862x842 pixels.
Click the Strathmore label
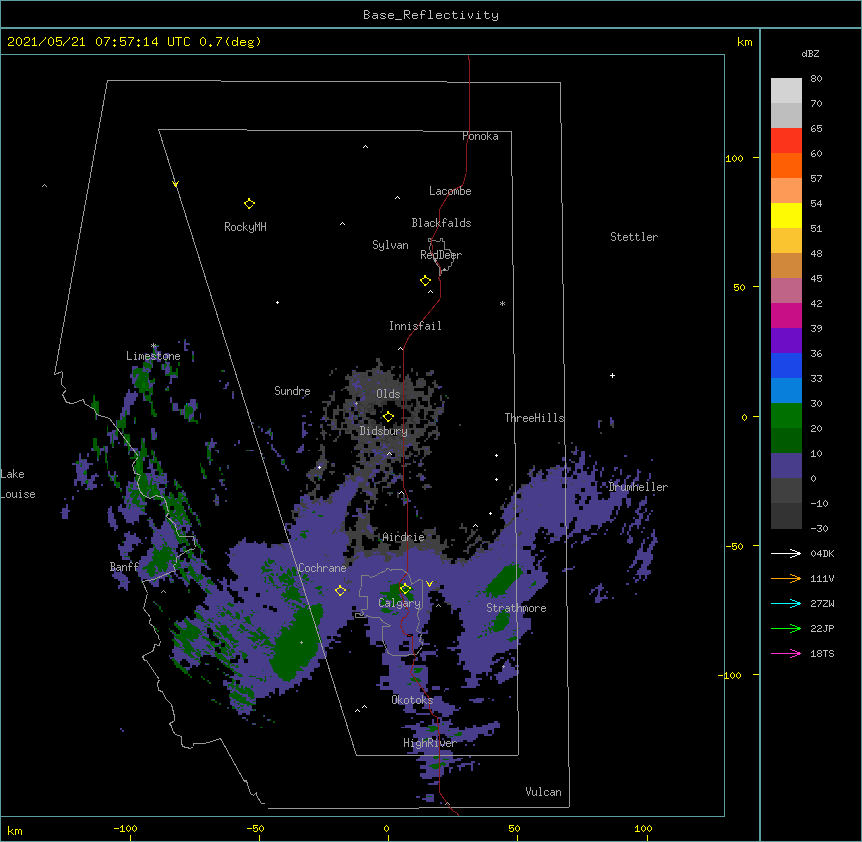click(516, 608)
